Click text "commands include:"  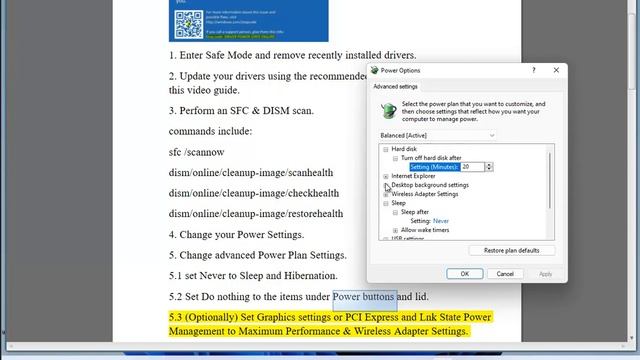210,131
